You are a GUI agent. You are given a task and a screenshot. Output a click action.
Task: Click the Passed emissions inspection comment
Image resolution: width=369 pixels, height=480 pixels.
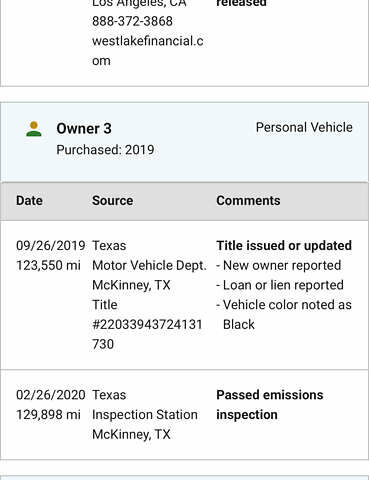tap(270, 405)
